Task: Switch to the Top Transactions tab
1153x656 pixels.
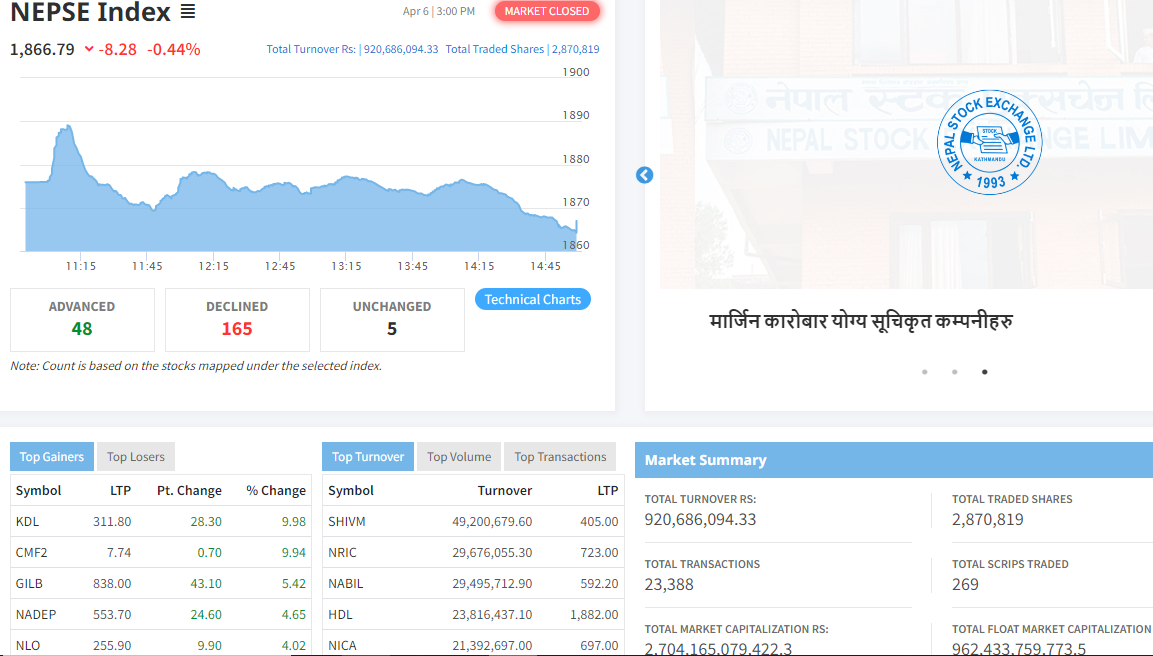Action: pyautogui.click(x=560, y=457)
